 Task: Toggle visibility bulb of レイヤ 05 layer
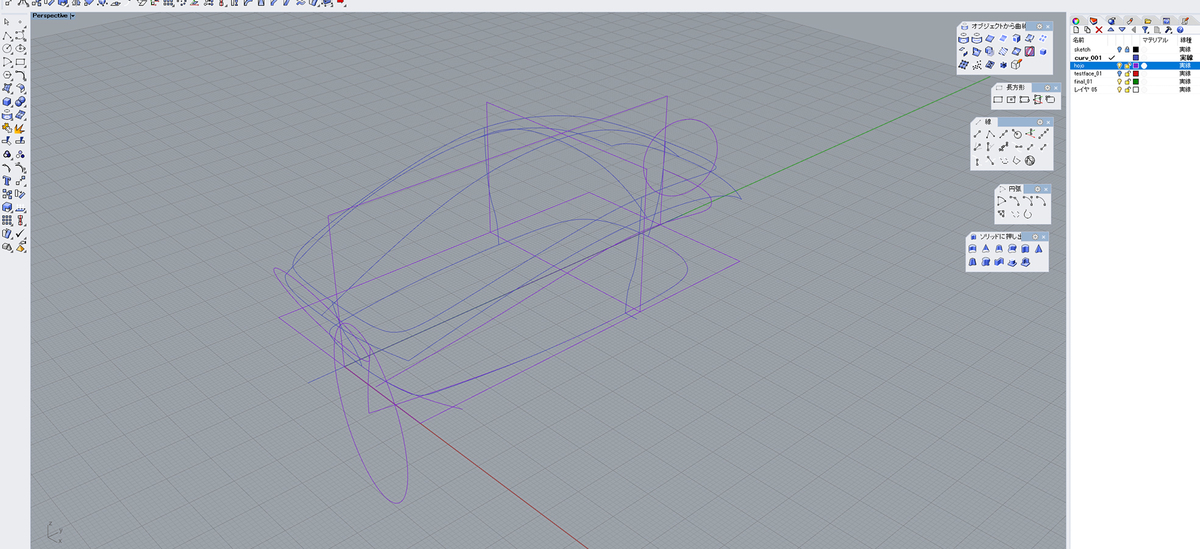click(1119, 90)
